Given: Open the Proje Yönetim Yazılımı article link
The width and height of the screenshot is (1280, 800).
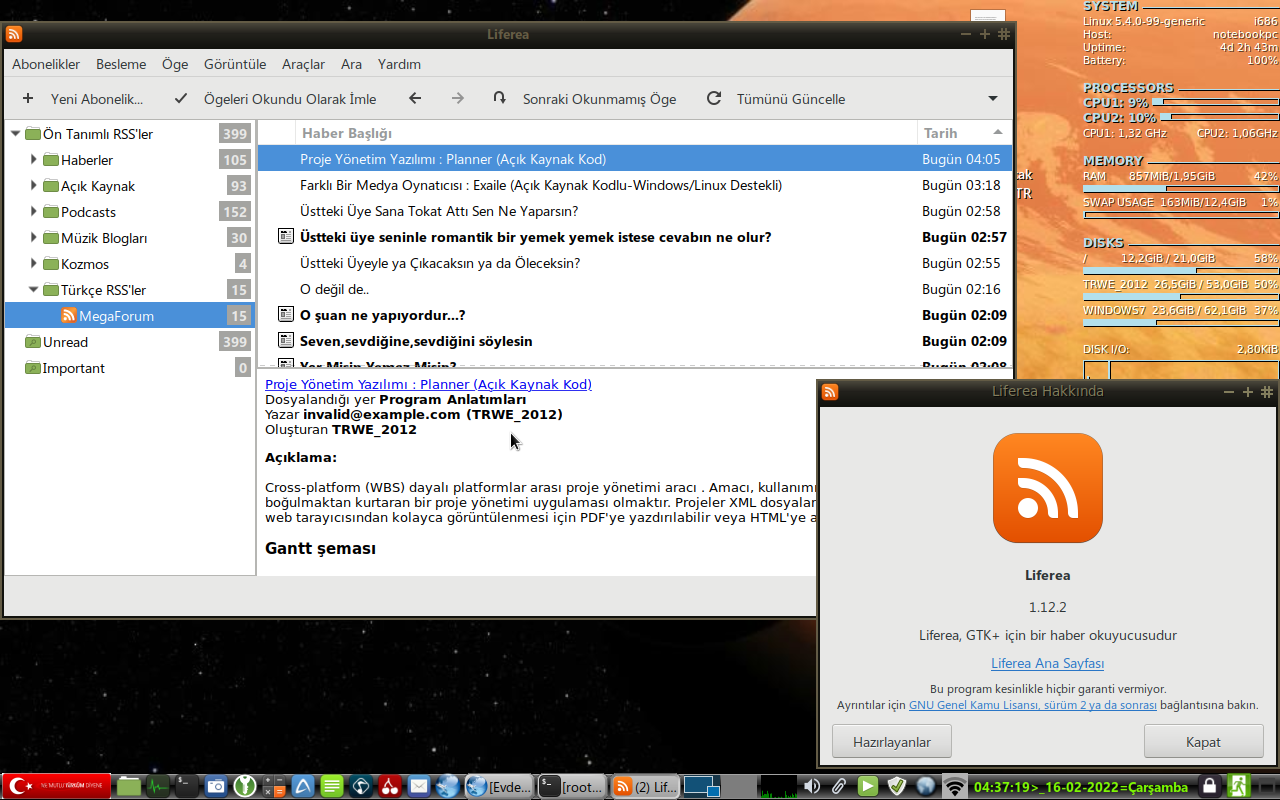Looking at the screenshot, I should click(x=428, y=384).
